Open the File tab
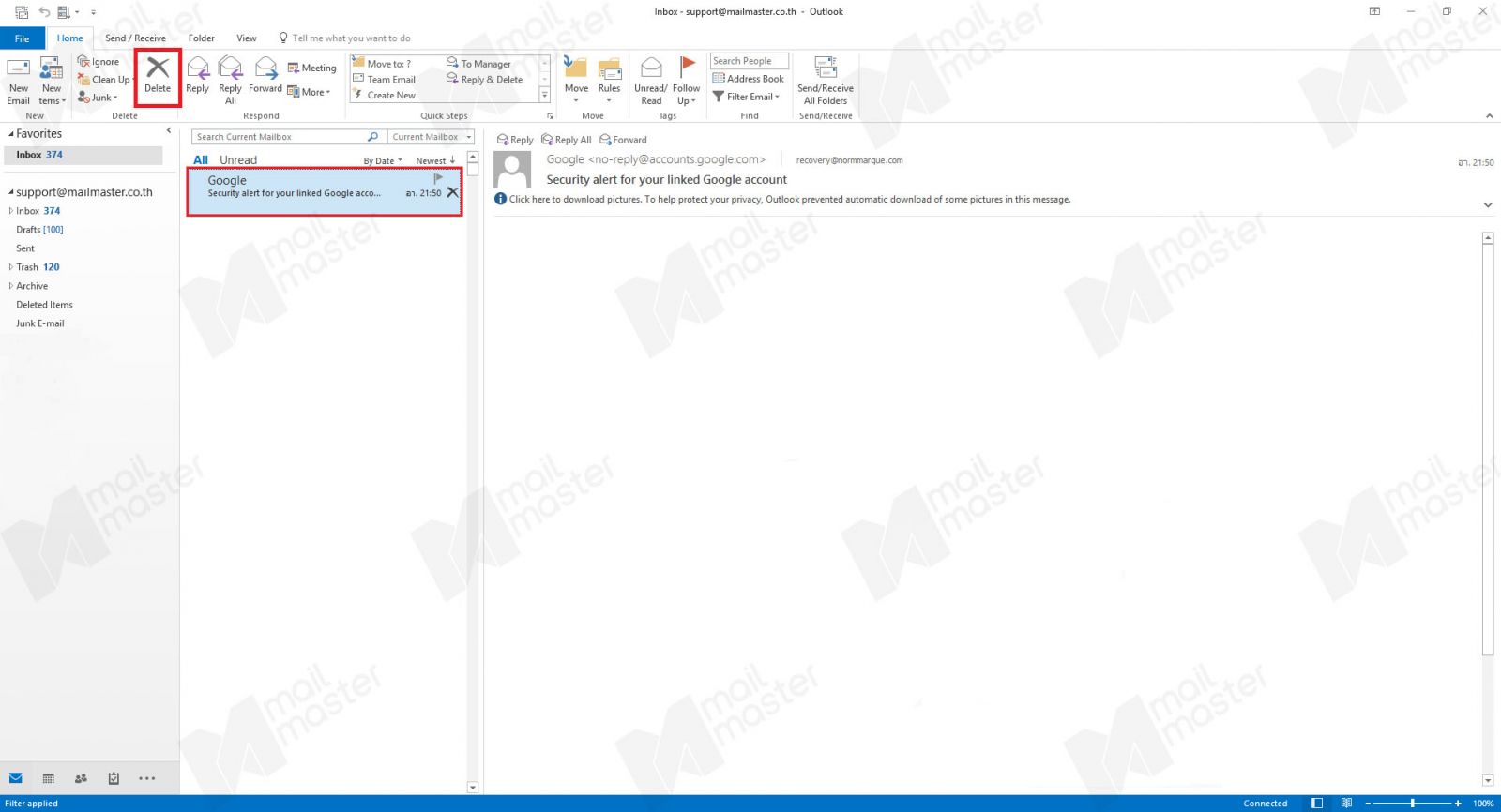This screenshot has width=1501, height=812. pos(22,38)
